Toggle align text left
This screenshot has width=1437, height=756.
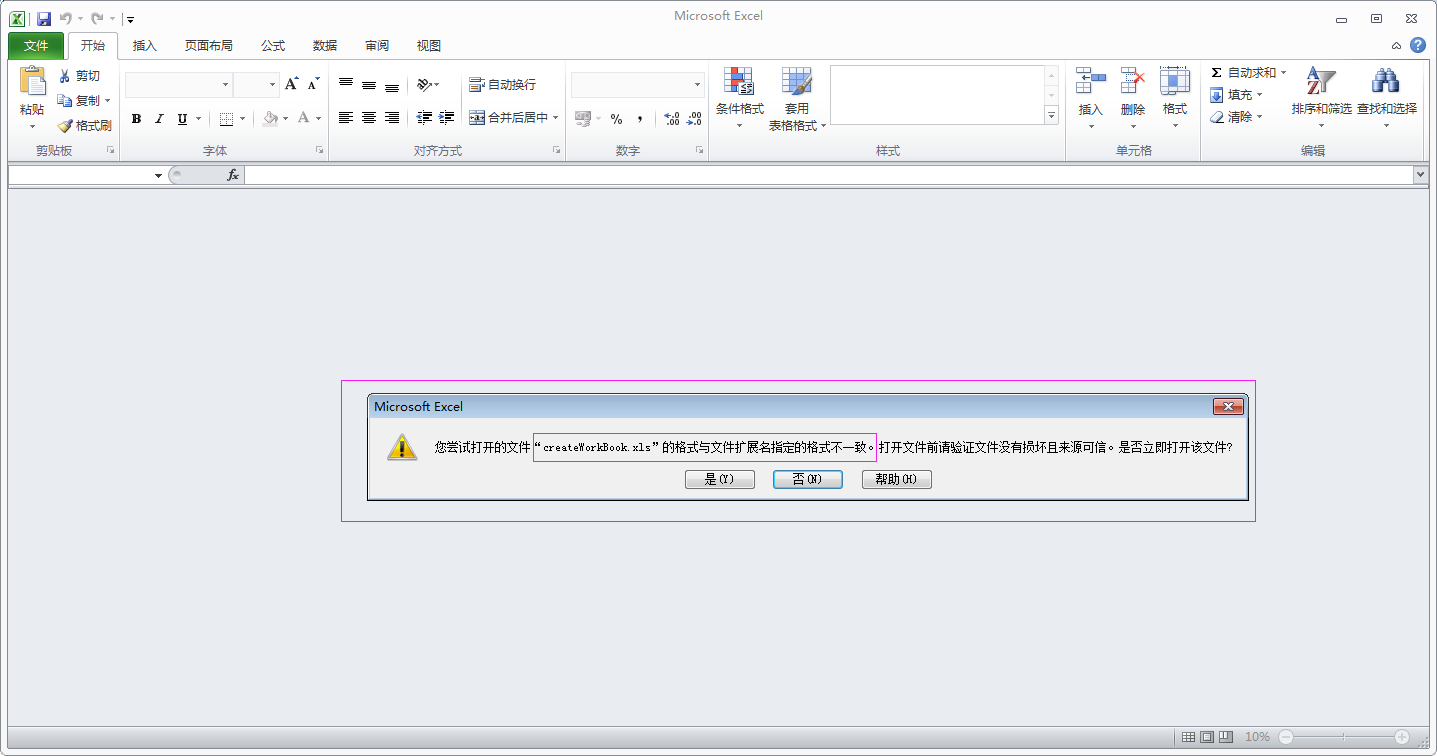pyautogui.click(x=346, y=118)
